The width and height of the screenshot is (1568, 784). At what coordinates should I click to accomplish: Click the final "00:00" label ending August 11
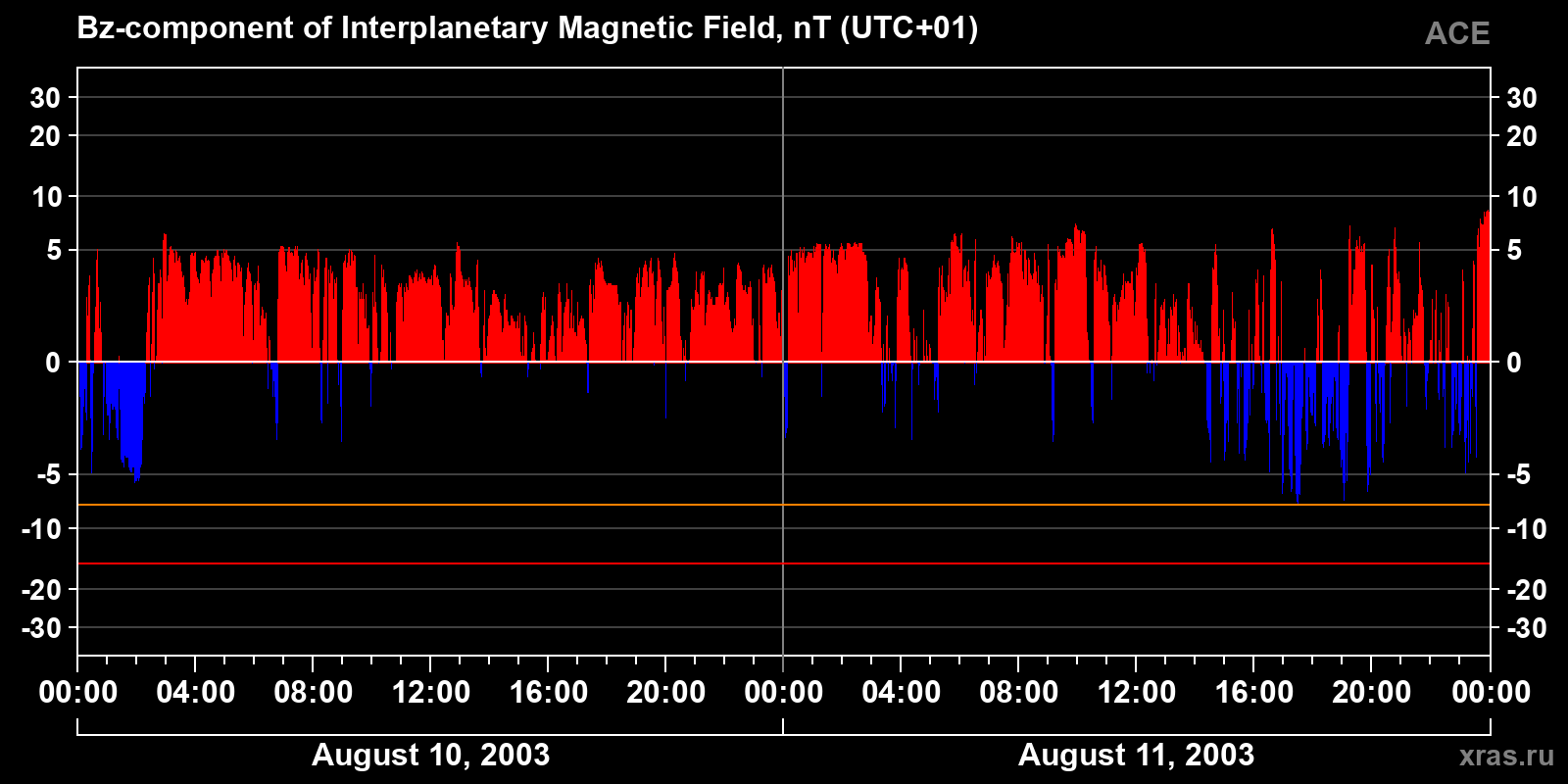point(1491,693)
